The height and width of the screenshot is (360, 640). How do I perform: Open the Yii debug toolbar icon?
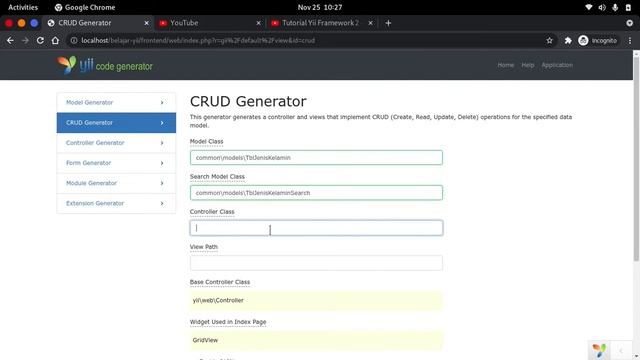(599, 350)
